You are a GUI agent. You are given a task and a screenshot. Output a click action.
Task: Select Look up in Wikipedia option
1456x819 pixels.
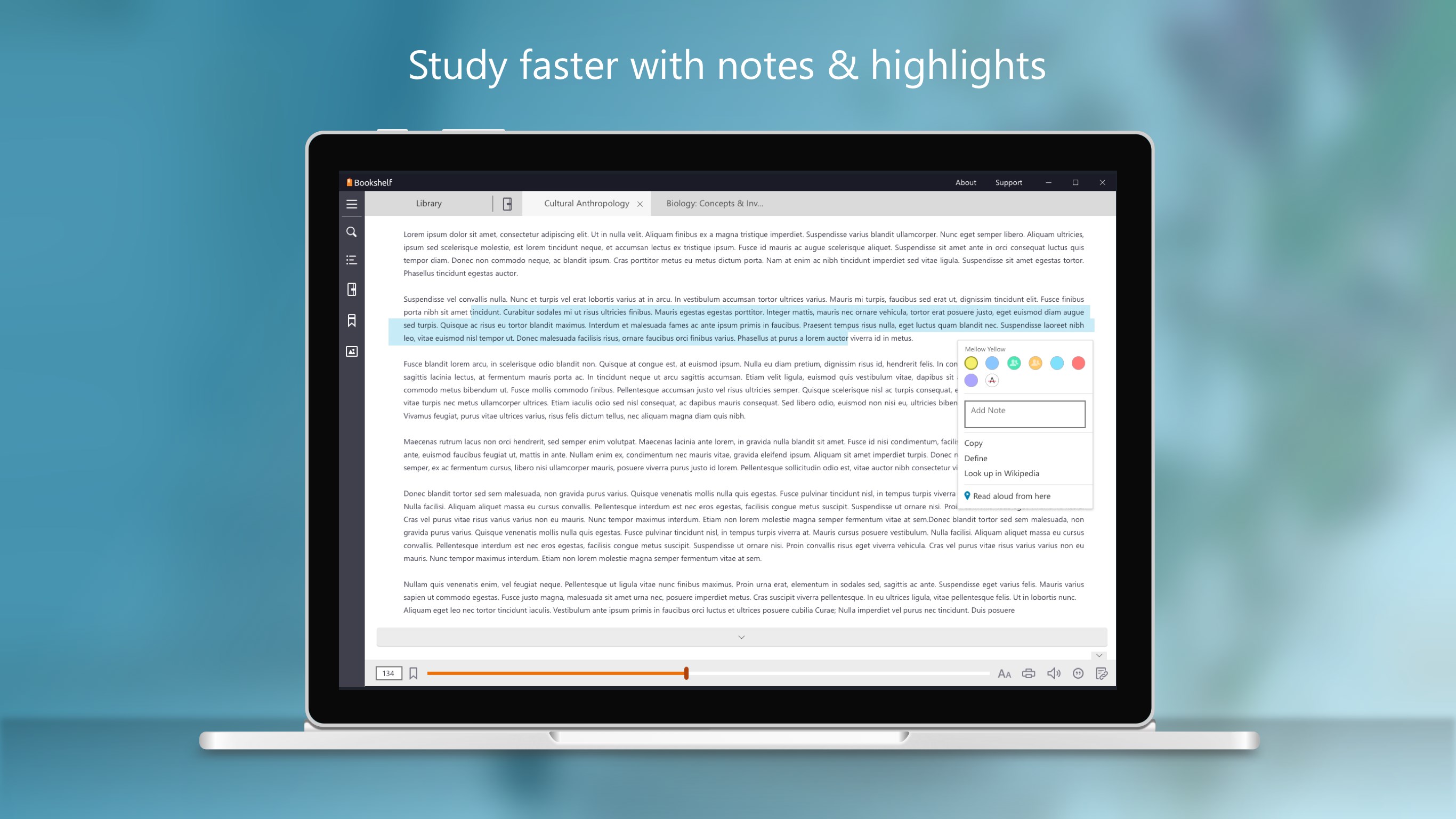pos(1002,473)
